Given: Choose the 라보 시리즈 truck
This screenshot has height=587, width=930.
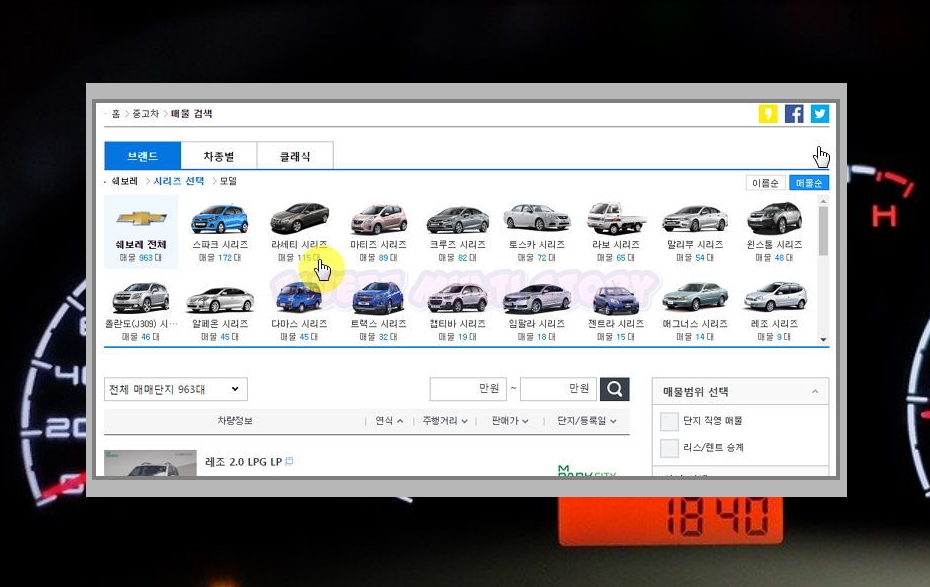Looking at the screenshot, I should [x=616, y=232].
